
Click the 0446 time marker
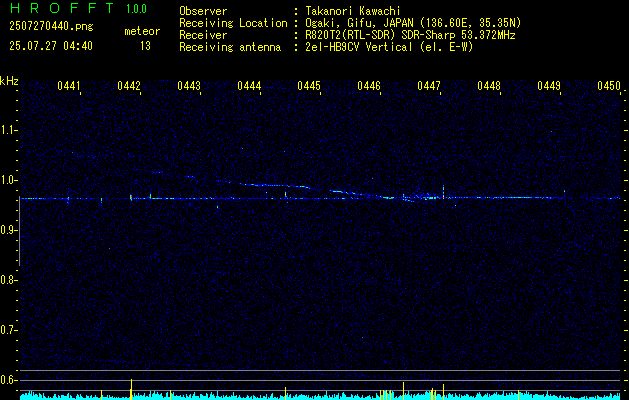point(369,86)
